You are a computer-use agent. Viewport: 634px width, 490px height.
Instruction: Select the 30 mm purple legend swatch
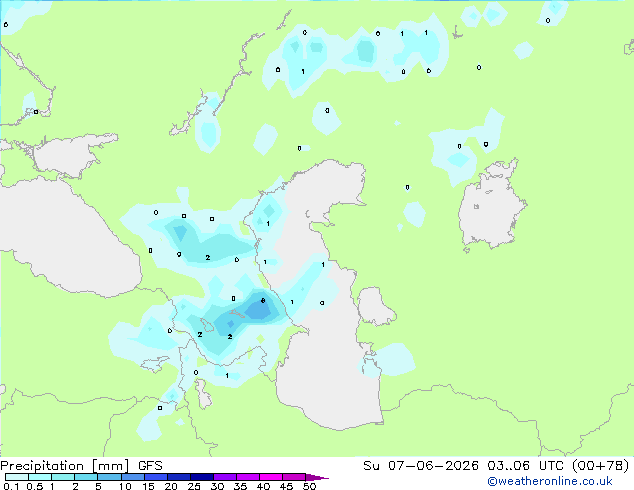224,477
